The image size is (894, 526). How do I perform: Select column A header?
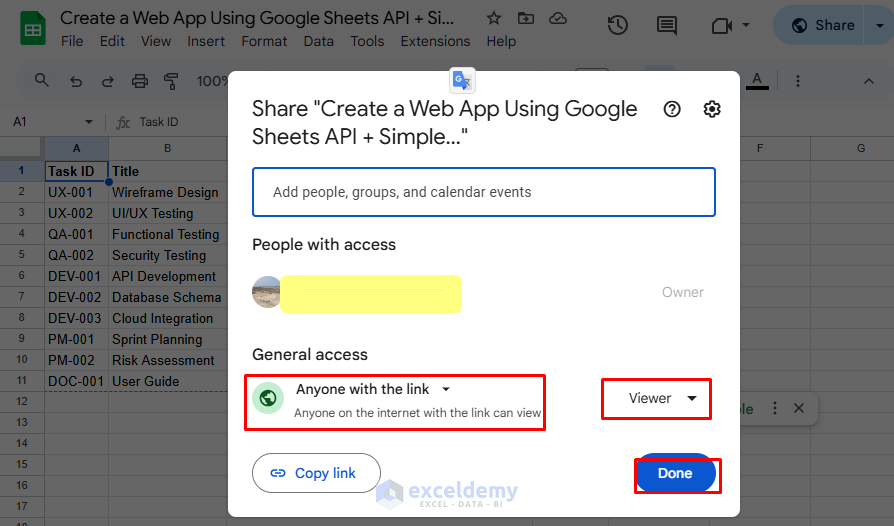point(76,148)
